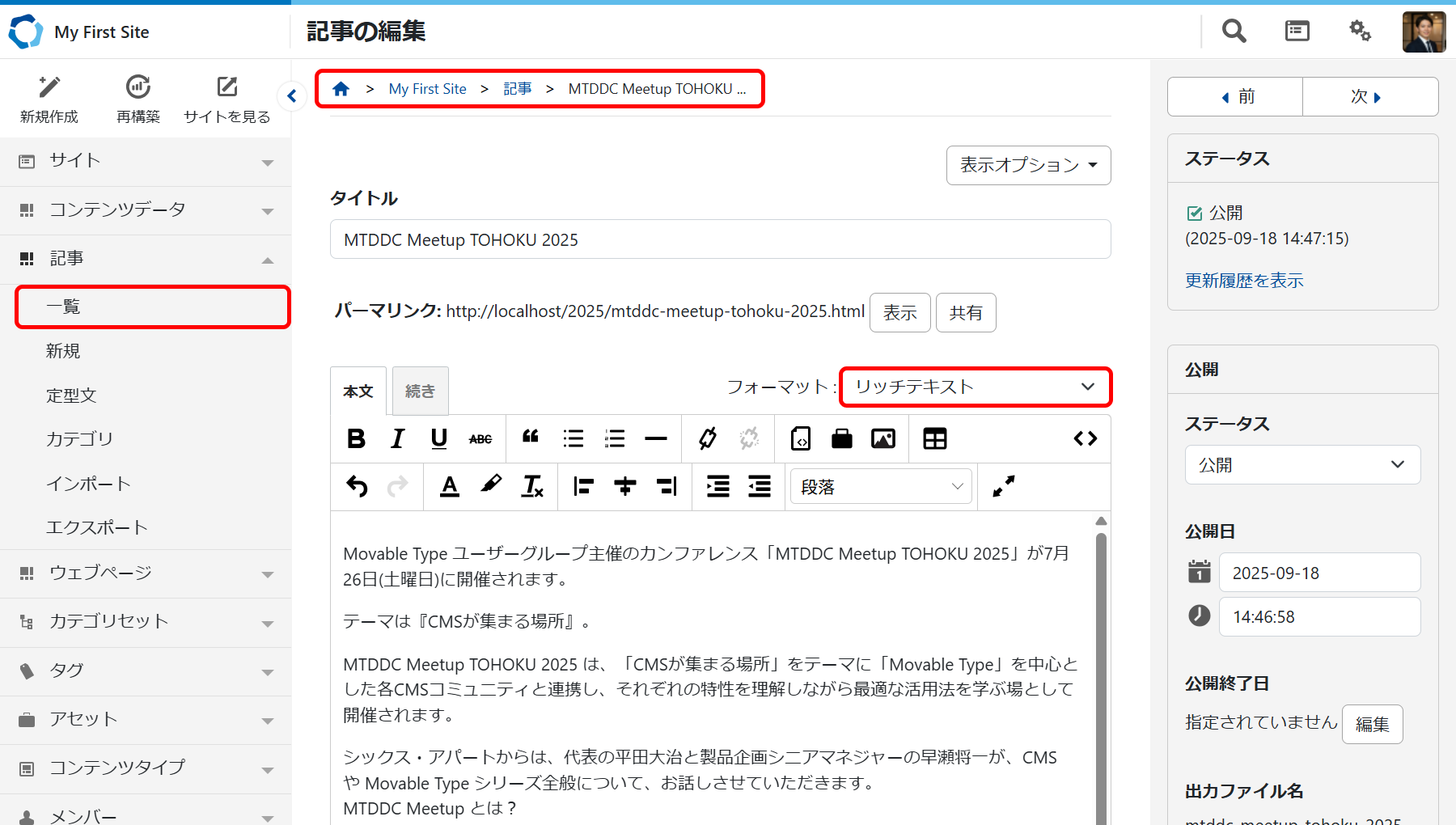The height and width of the screenshot is (825, 1456).
Task: Insert an image into the article
Action: pyautogui.click(x=882, y=438)
